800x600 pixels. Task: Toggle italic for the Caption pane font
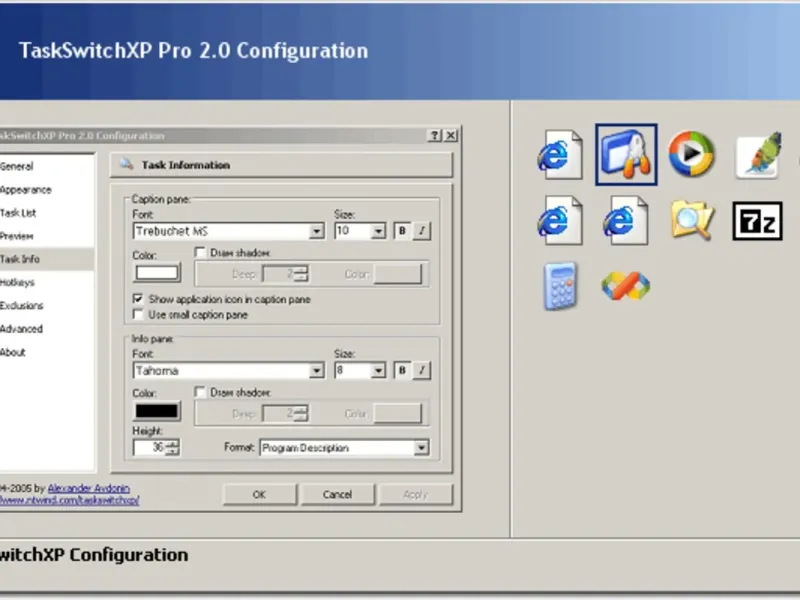click(x=421, y=231)
